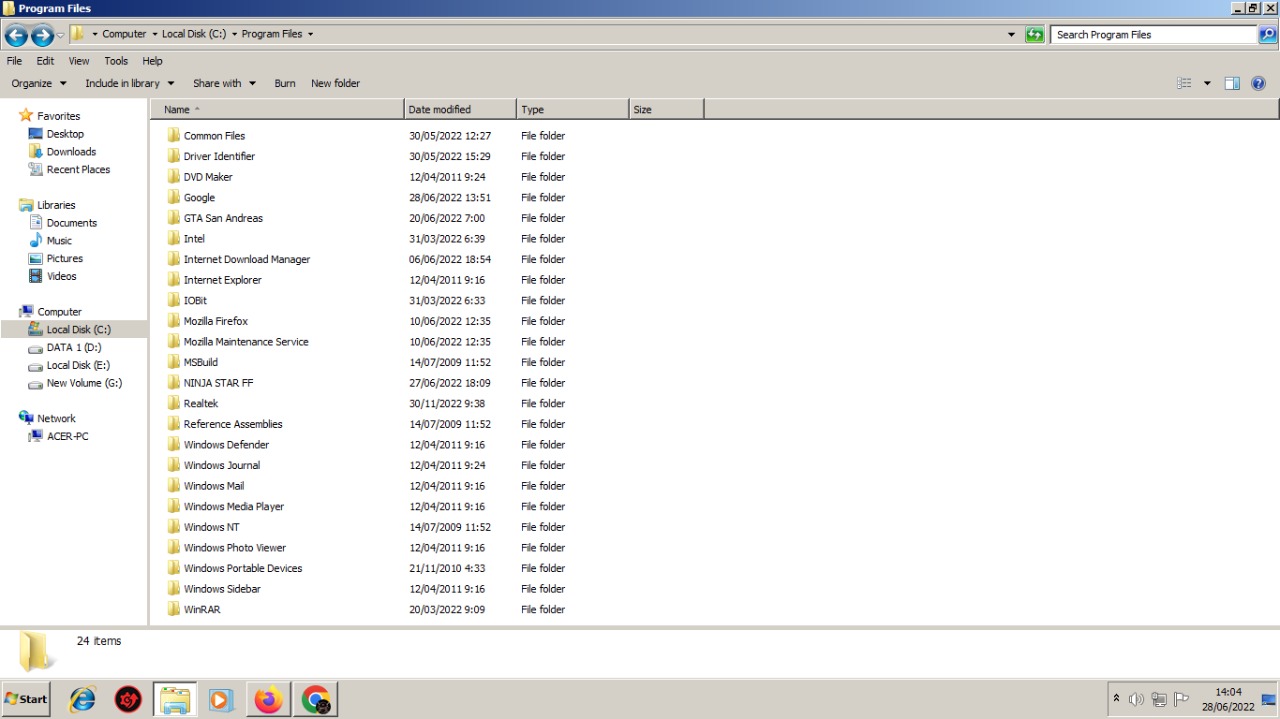Sort by Name column header

click(278, 110)
